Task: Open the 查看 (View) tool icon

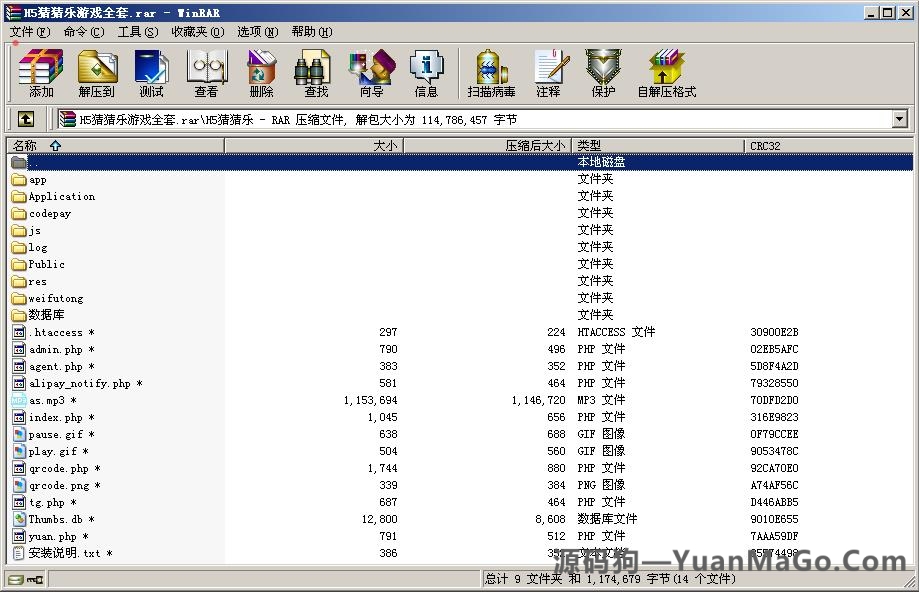Action: click(x=205, y=72)
